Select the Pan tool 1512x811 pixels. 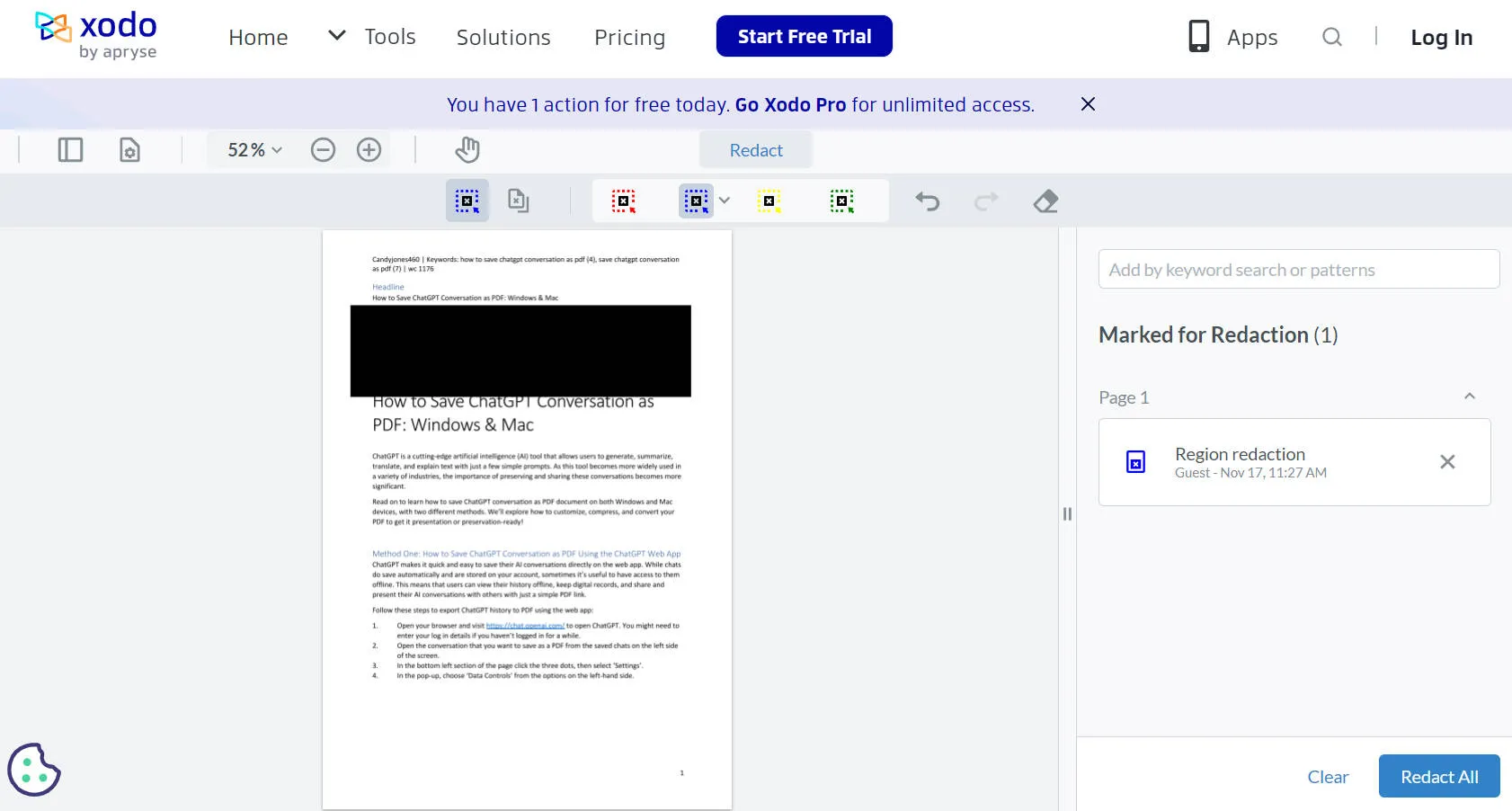(x=467, y=149)
